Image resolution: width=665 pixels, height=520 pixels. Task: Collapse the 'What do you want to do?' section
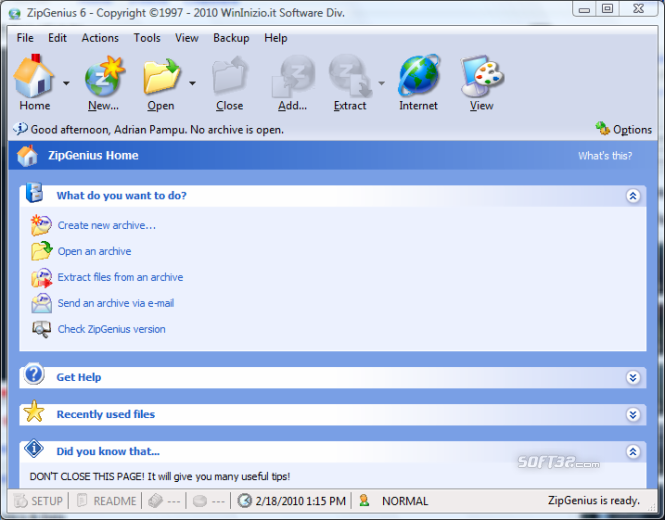[633, 196]
